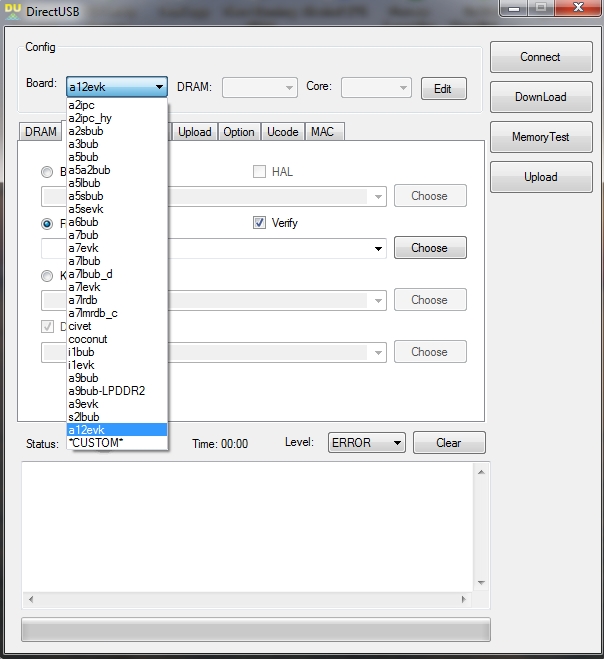Go to the MAC tab
The width and height of the screenshot is (604, 659).
tap(322, 132)
